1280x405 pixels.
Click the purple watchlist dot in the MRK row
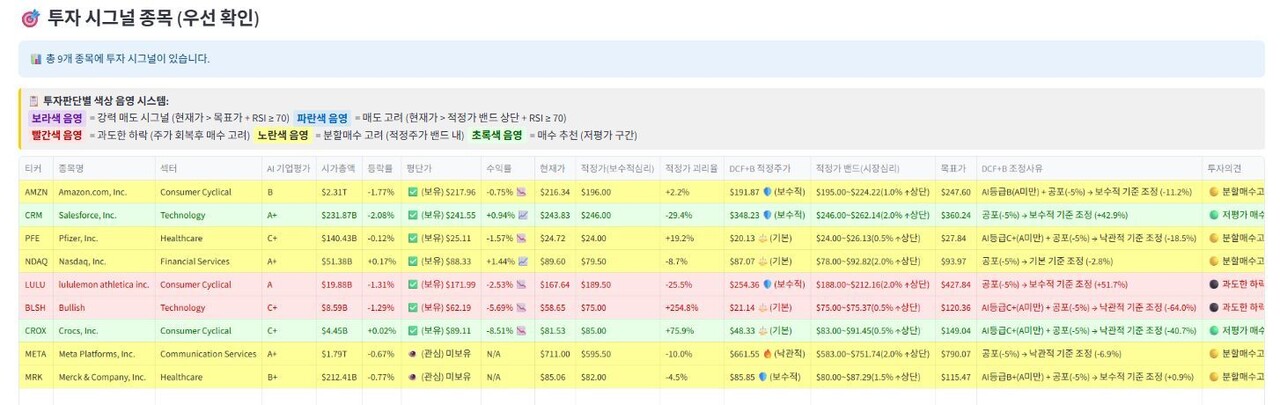412,377
